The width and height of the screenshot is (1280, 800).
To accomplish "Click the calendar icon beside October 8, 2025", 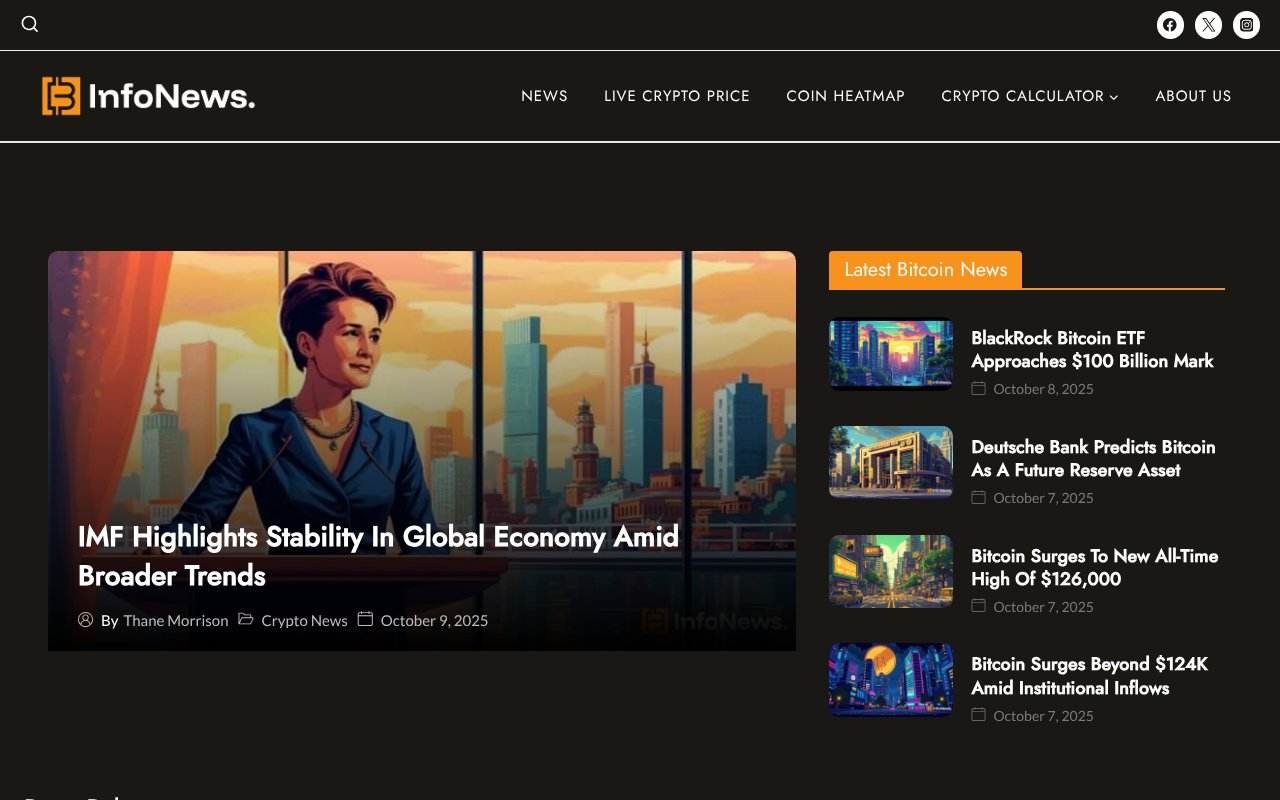I will [x=978, y=388].
